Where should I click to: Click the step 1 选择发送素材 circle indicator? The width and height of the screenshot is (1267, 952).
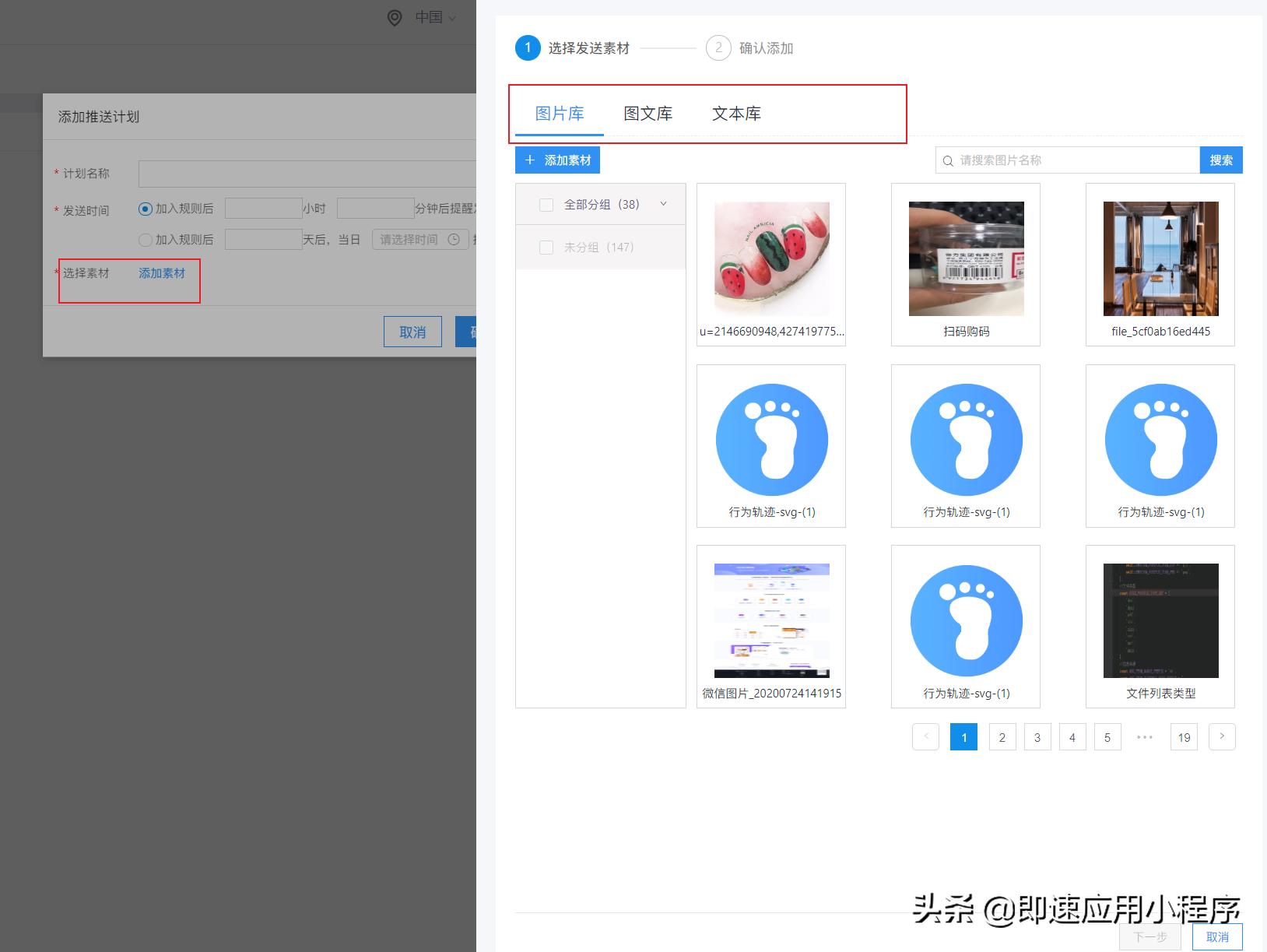point(528,47)
